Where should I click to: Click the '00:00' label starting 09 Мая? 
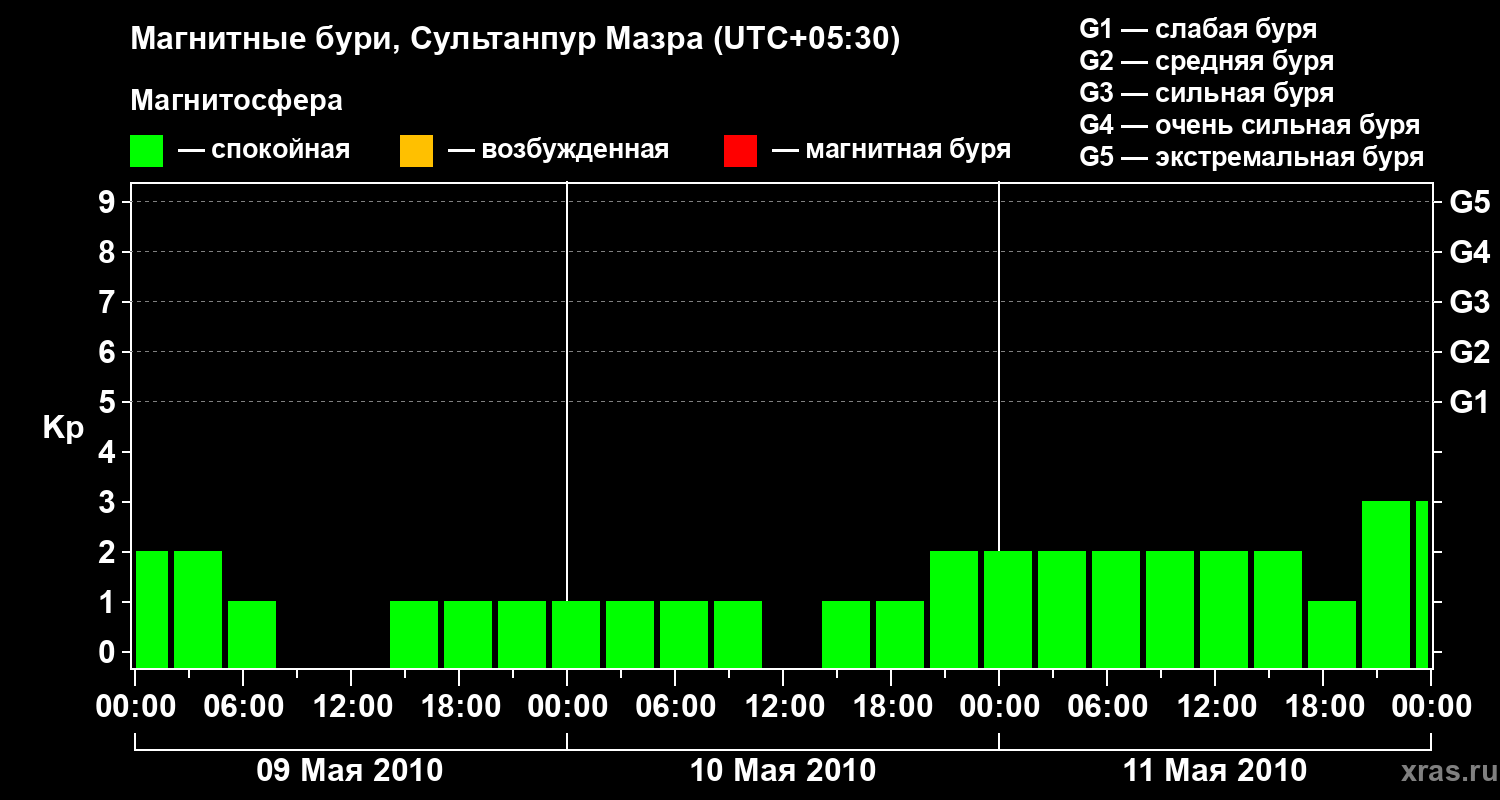pos(134,706)
